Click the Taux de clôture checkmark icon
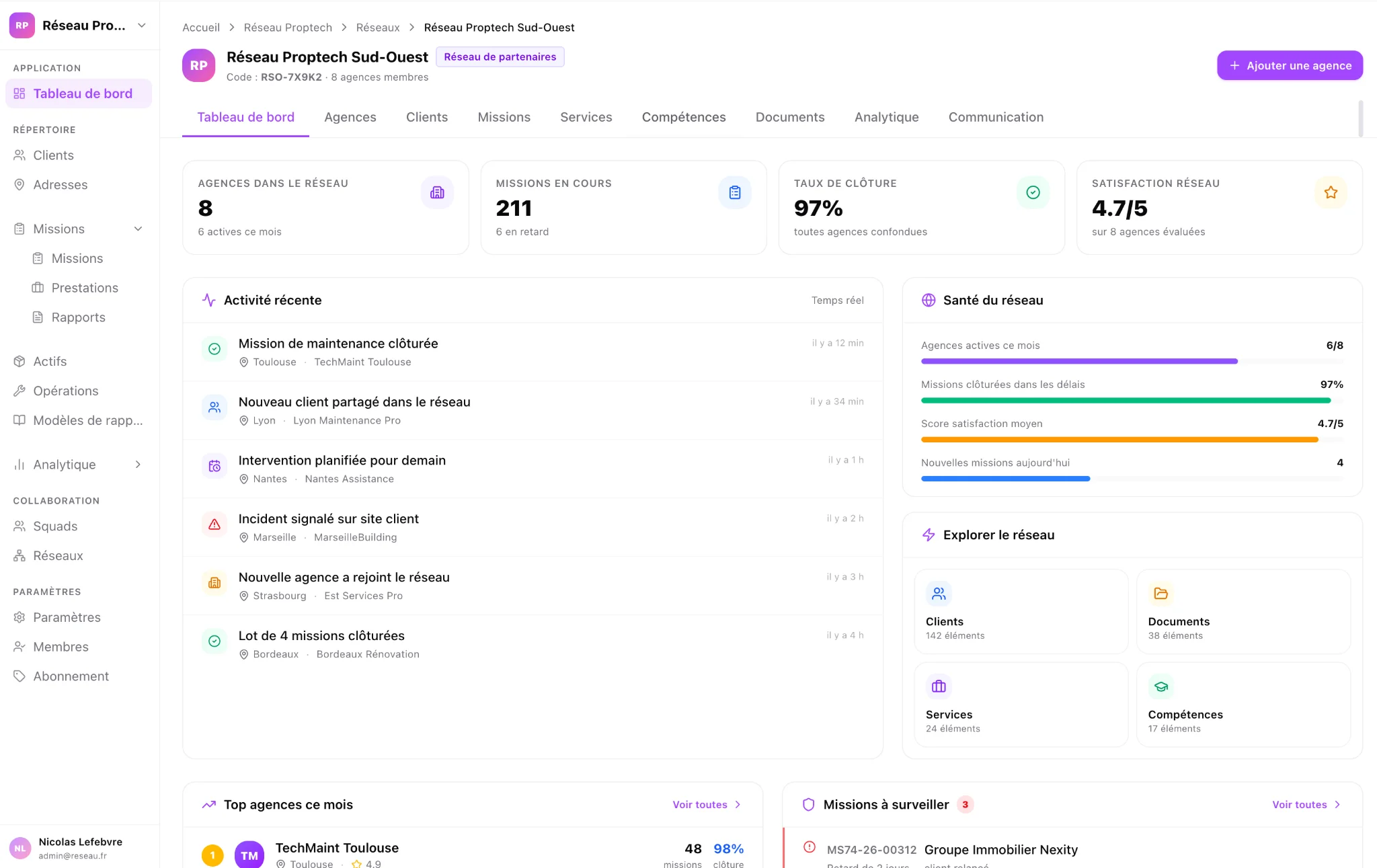Viewport: 1377px width, 868px height. (1033, 193)
